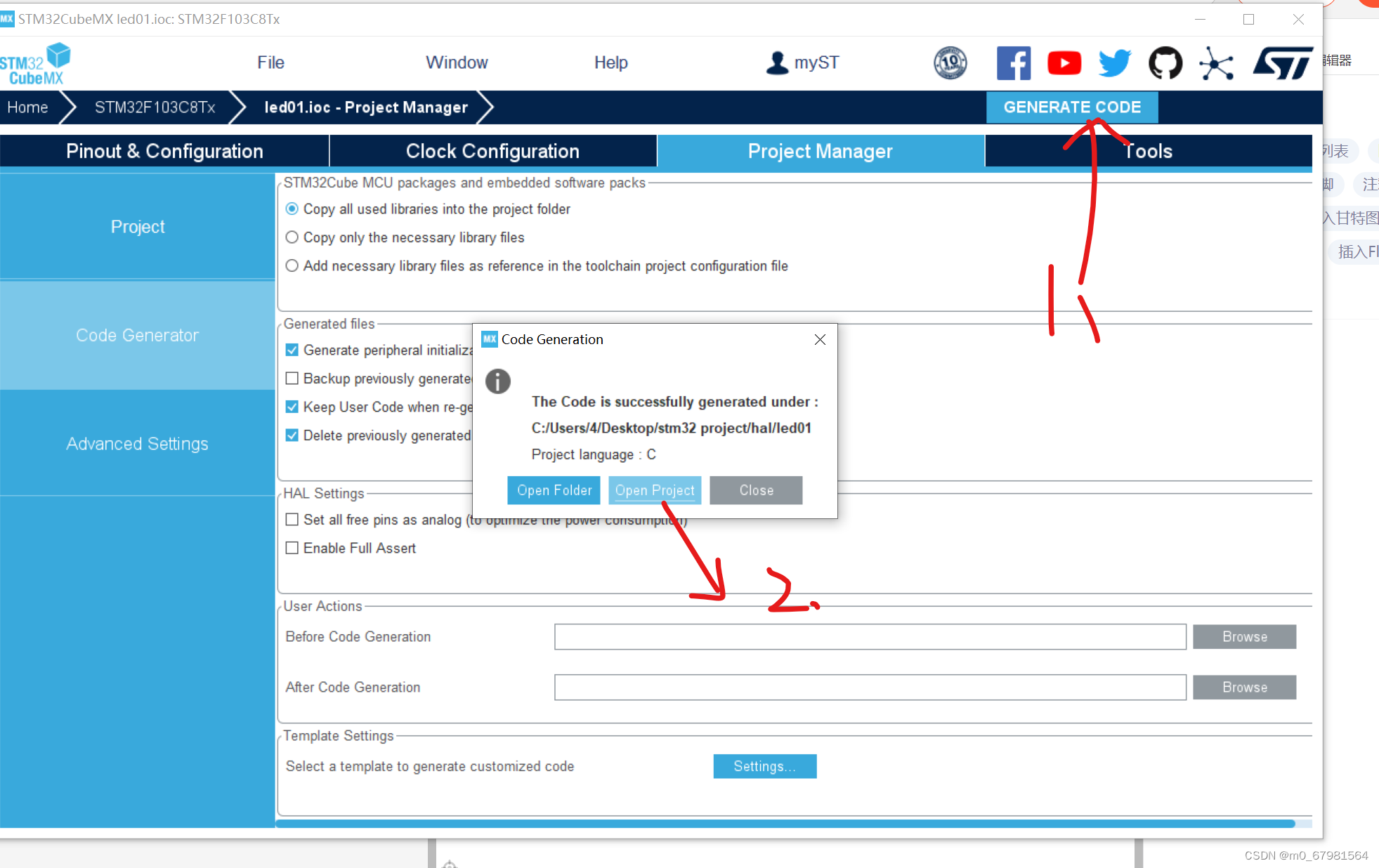Click Open Project in the dialog
The image size is (1379, 868).
coord(655,490)
